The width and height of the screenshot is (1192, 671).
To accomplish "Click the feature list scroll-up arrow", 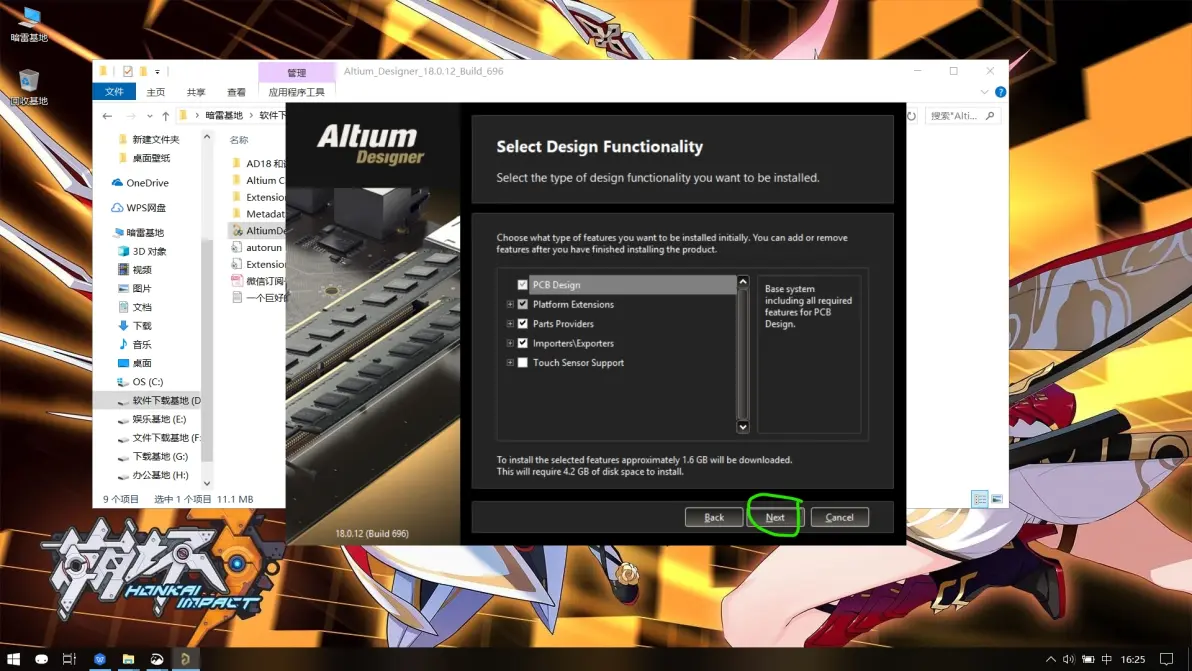I will (743, 282).
